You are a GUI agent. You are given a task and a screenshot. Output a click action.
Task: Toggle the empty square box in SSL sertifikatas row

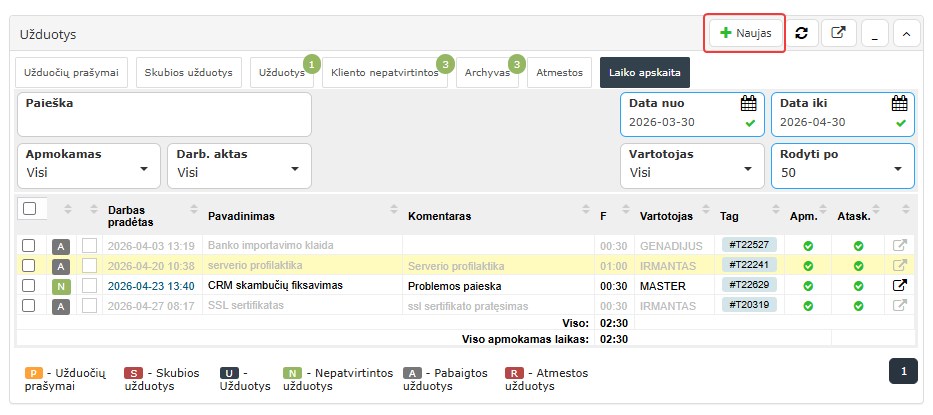tap(89, 306)
